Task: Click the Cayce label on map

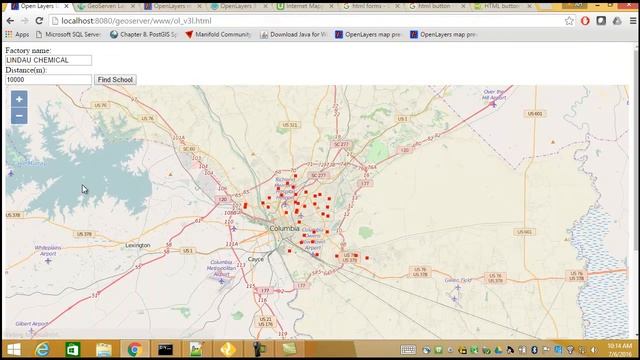Action: pyautogui.click(x=256, y=259)
